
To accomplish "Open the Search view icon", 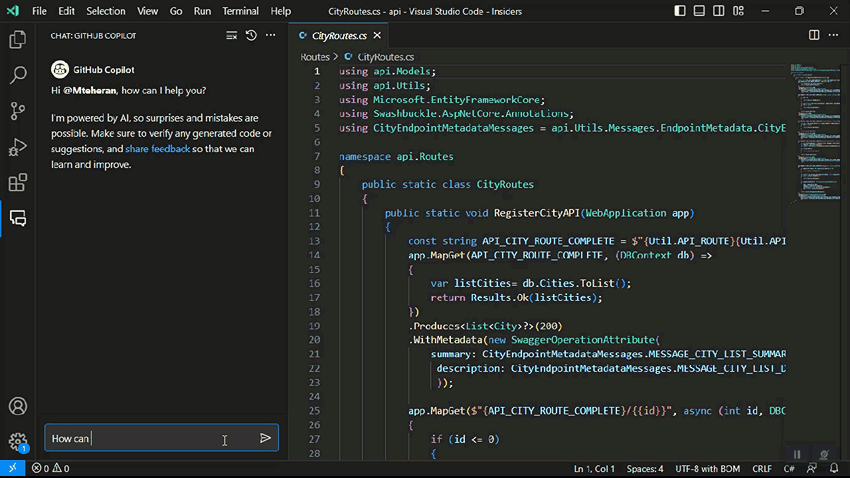I will [17, 75].
